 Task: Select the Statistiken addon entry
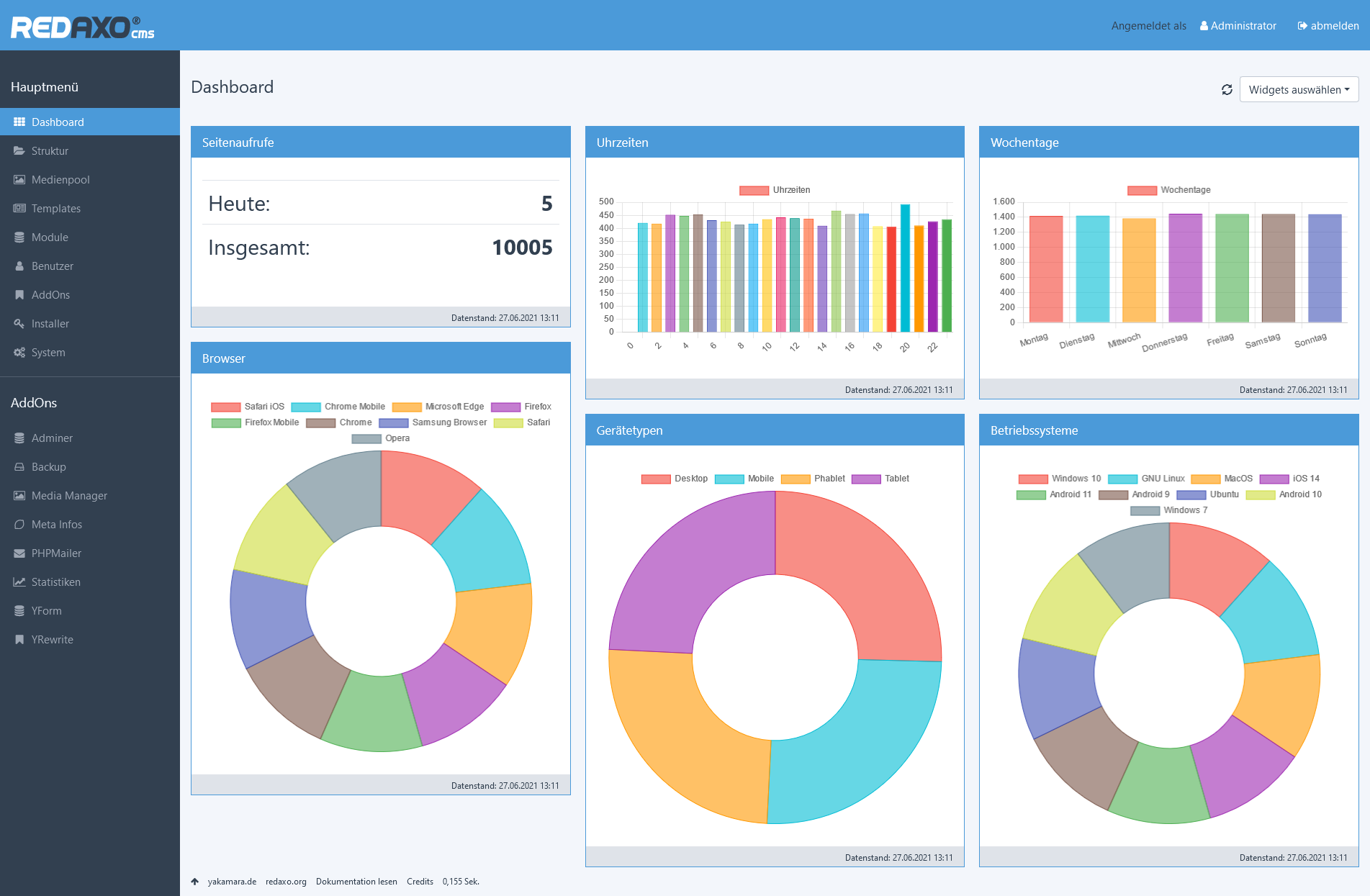[x=90, y=582]
